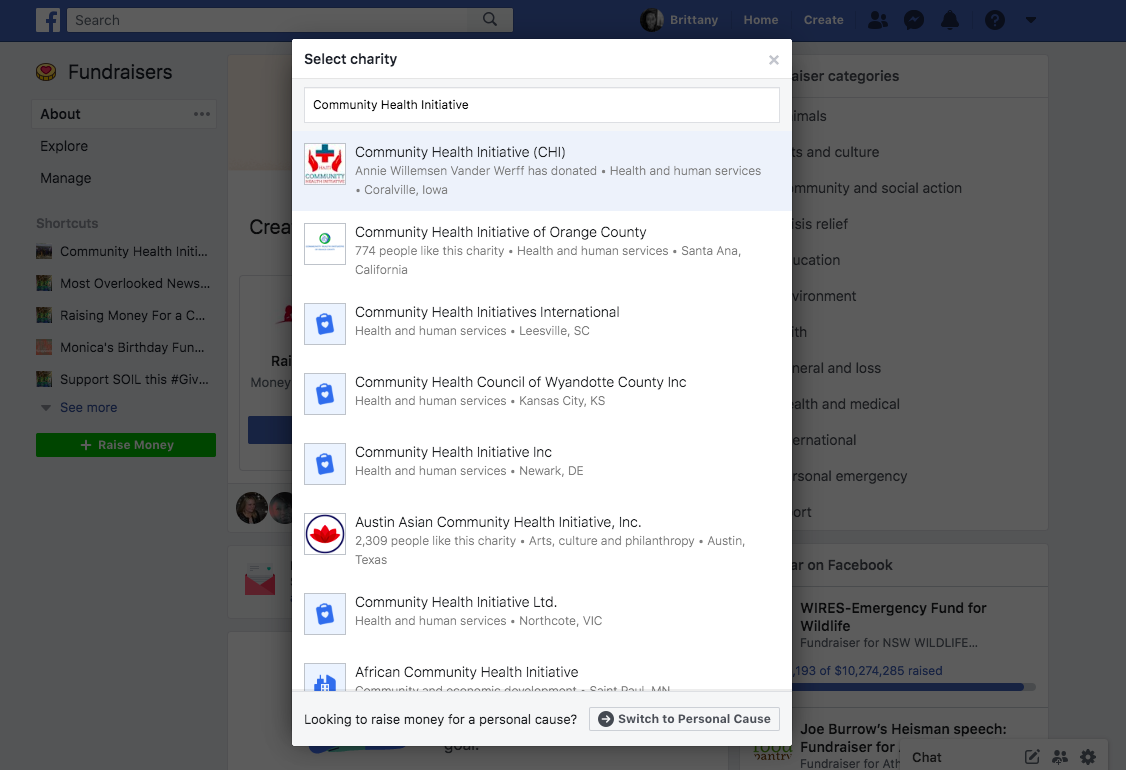Open the Friend Requests icon
1126x770 pixels.
pyautogui.click(x=878, y=20)
